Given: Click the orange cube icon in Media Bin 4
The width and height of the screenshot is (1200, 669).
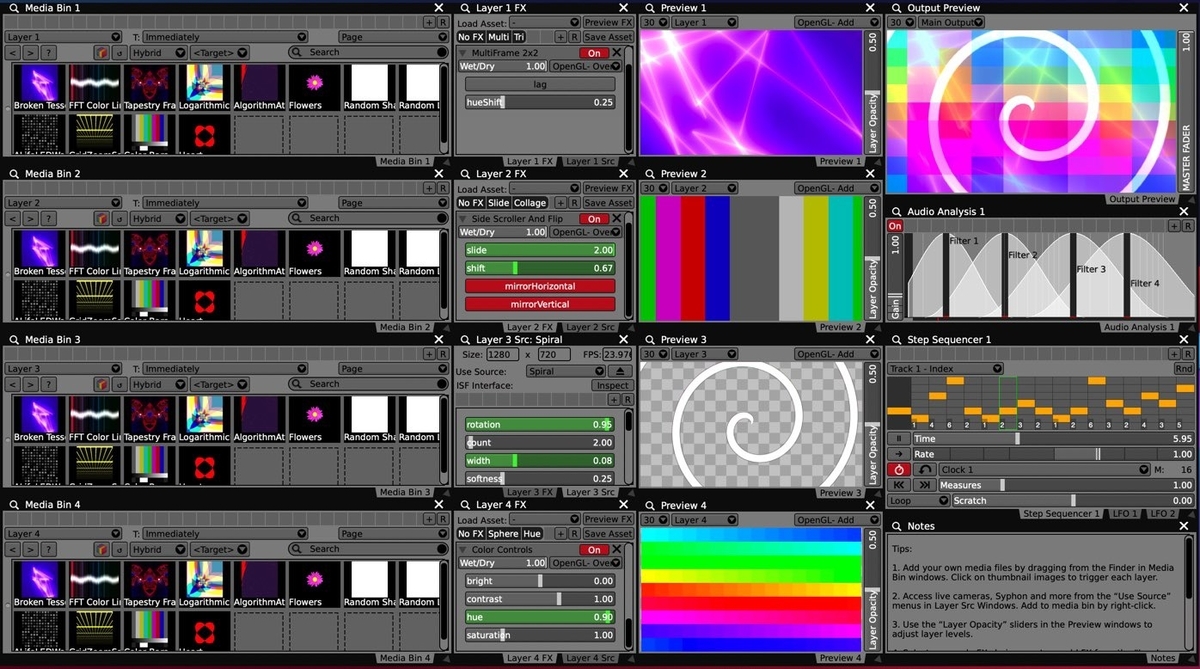Looking at the screenshot, I should (x=101, y=549).
